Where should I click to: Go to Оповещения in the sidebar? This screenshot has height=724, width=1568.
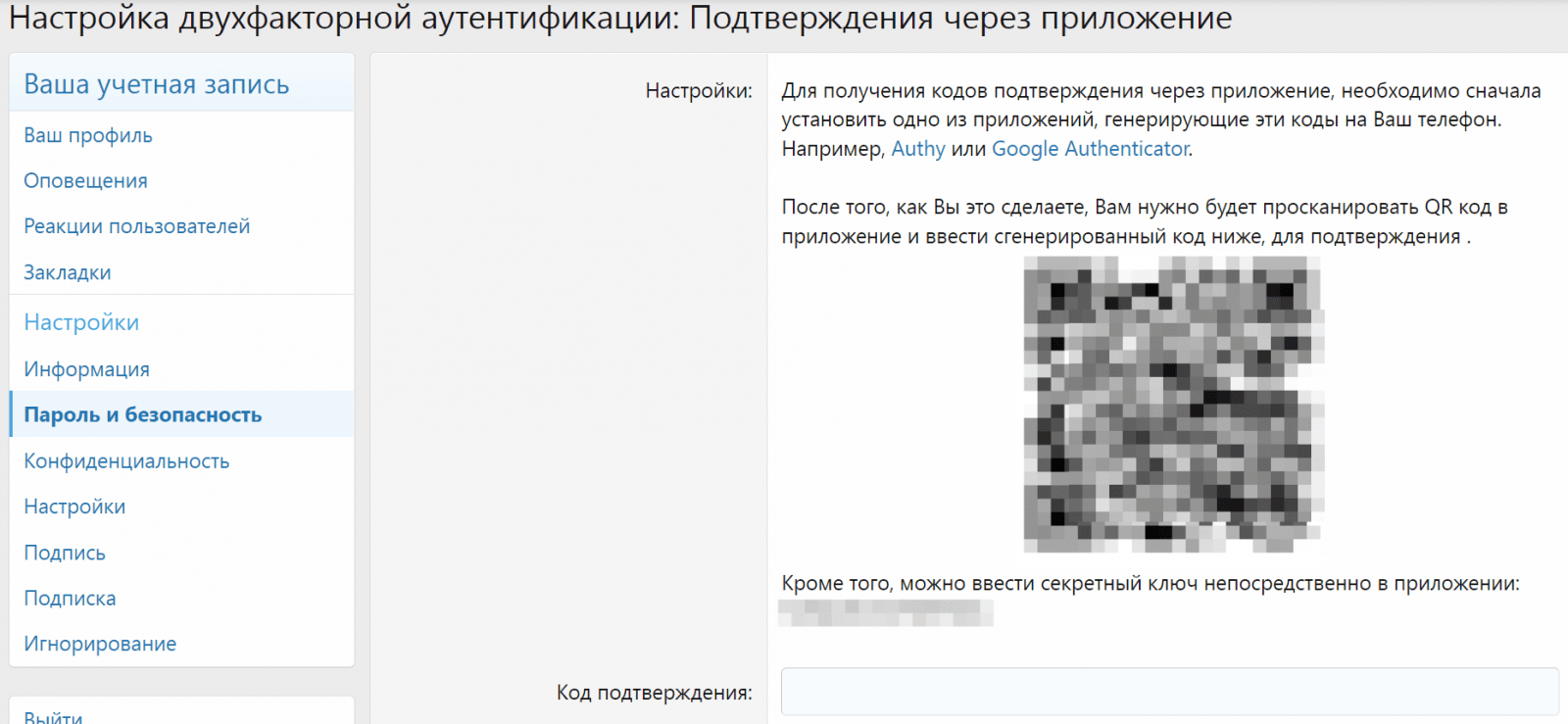tap(85, 181)
